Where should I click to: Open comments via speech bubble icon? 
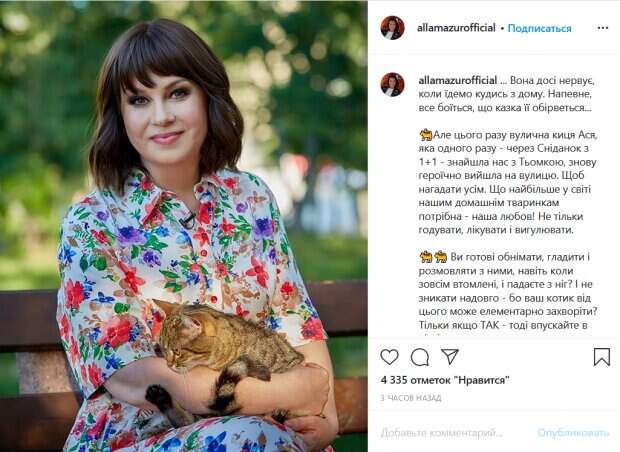click(420, 357)
